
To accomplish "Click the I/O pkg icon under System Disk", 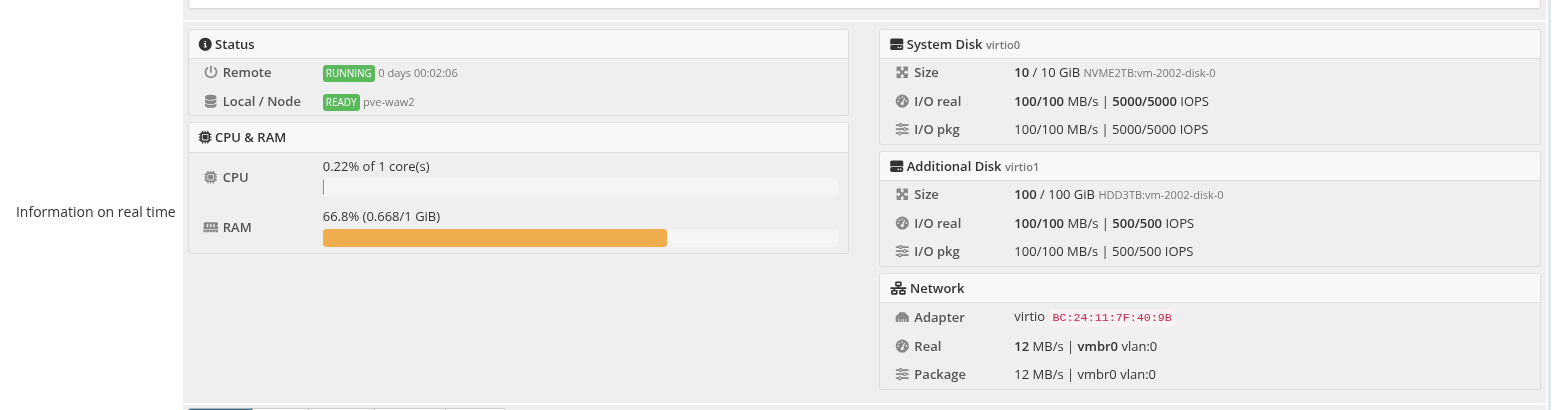I will 902,130.
